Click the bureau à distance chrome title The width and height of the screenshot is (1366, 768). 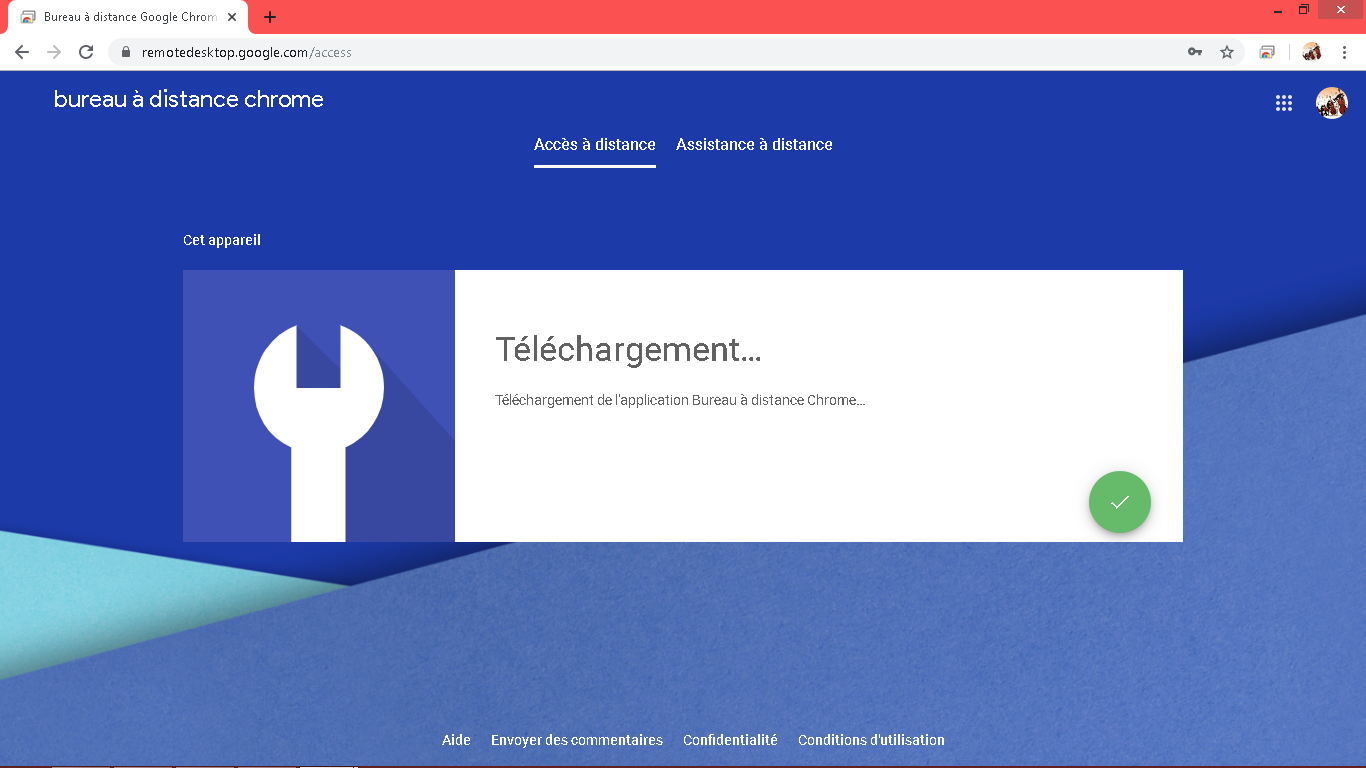189,100
